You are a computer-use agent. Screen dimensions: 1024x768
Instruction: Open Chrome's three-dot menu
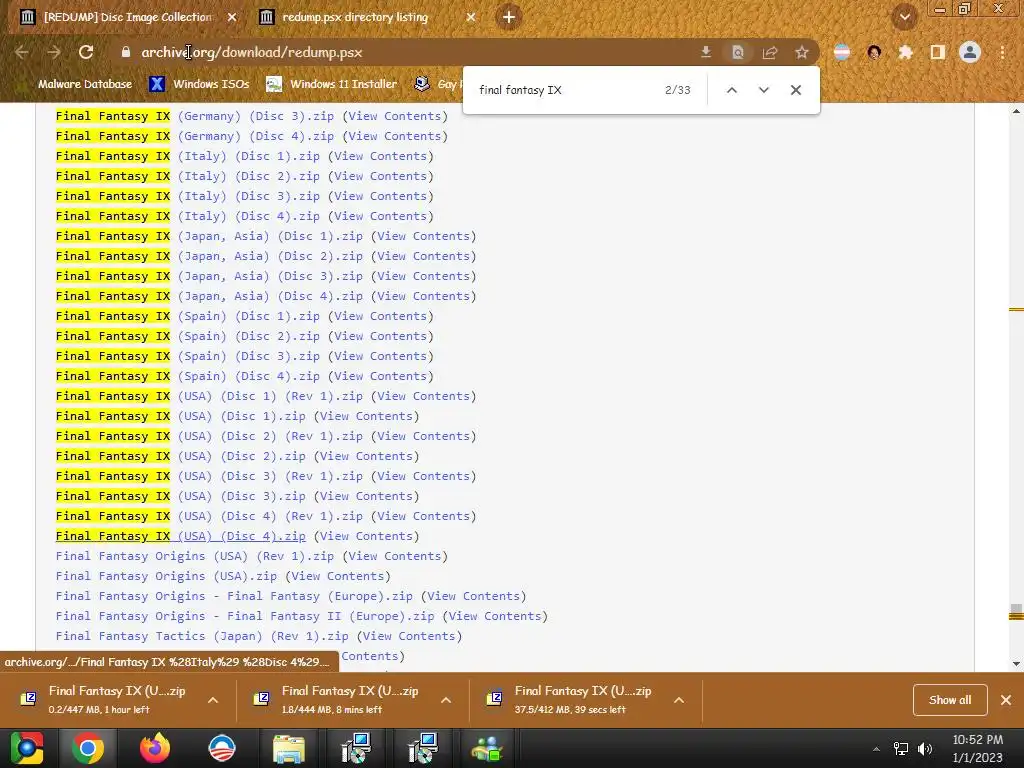(1002, 52)
